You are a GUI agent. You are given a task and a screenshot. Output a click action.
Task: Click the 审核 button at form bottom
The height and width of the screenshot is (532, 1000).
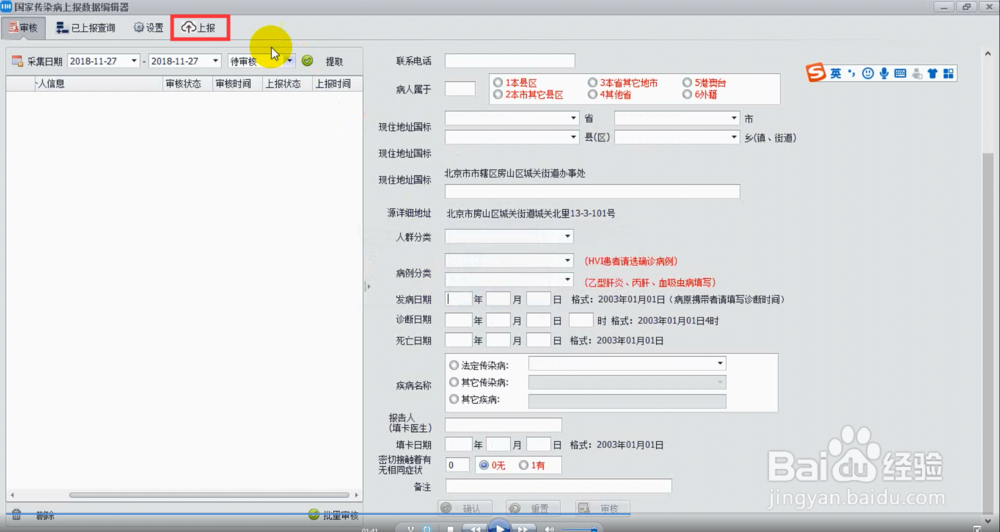click(602, 508)
